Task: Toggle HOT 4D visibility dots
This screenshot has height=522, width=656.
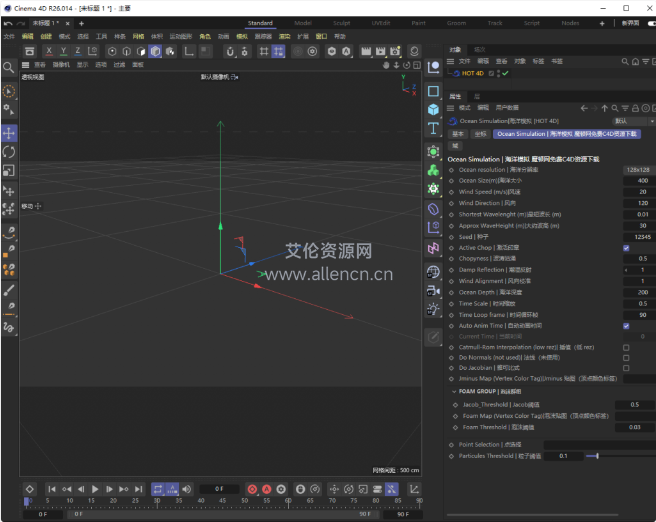Action: click(498, 73)
